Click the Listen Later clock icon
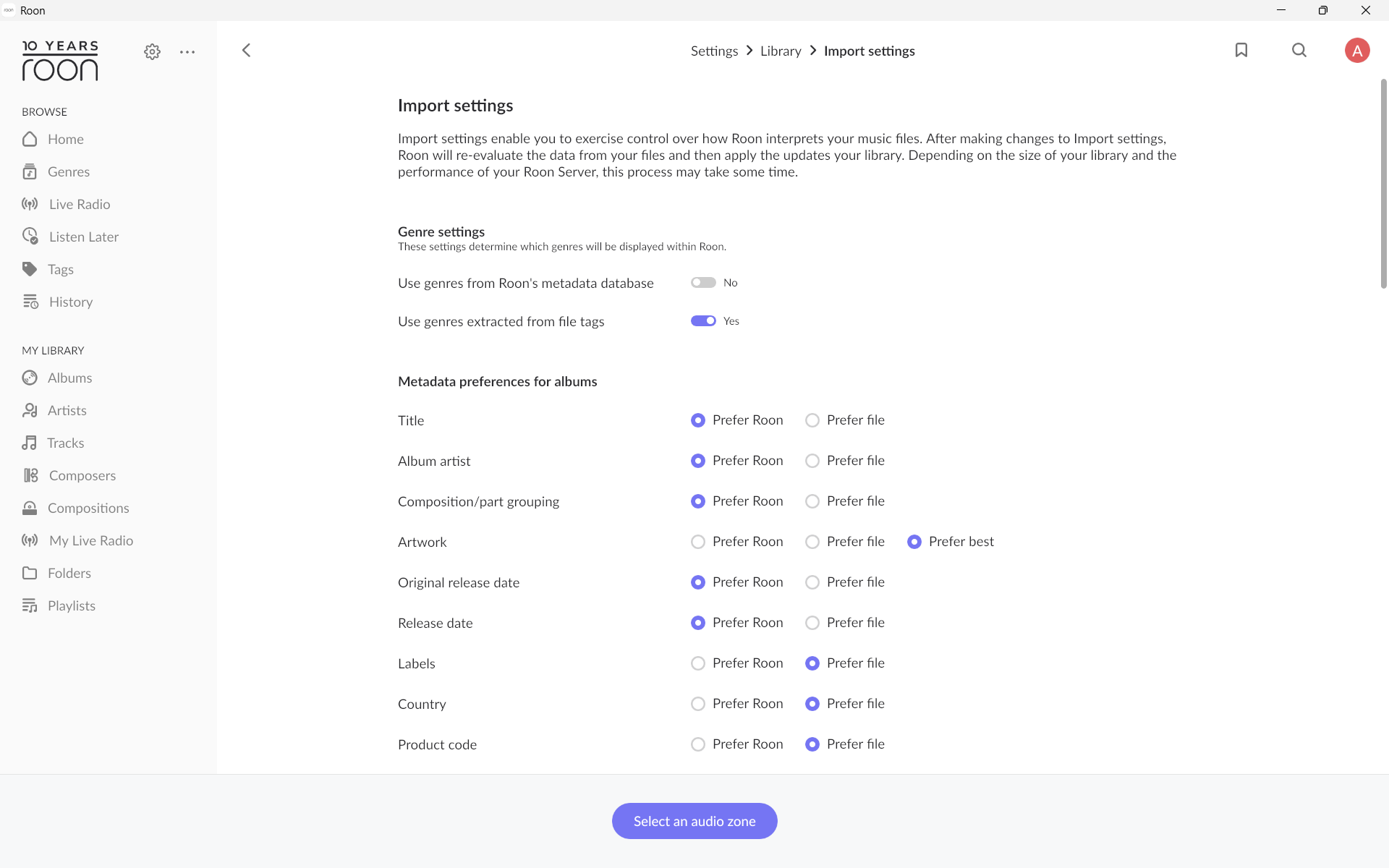Viewport: 1389px width, 868px height. (30, 237)
